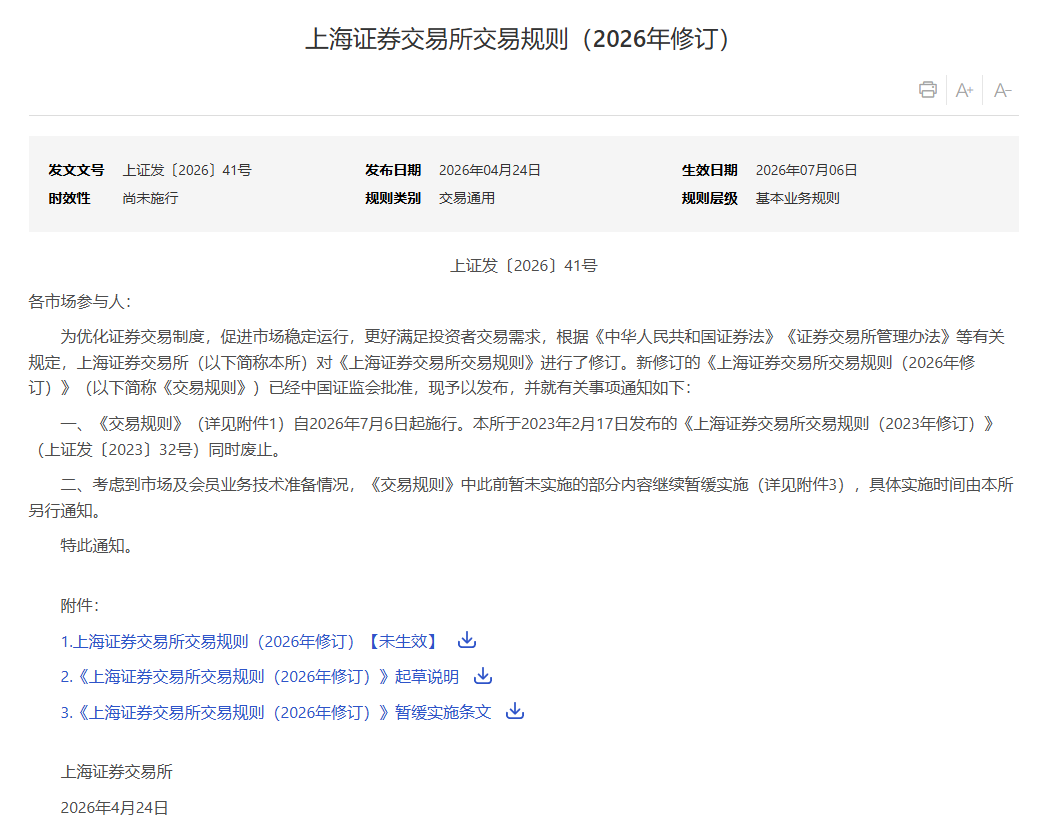Viewport: 1039px width, 823px height.
Task: Click the signature date 2026年4月24日
Action: [114, 807]
